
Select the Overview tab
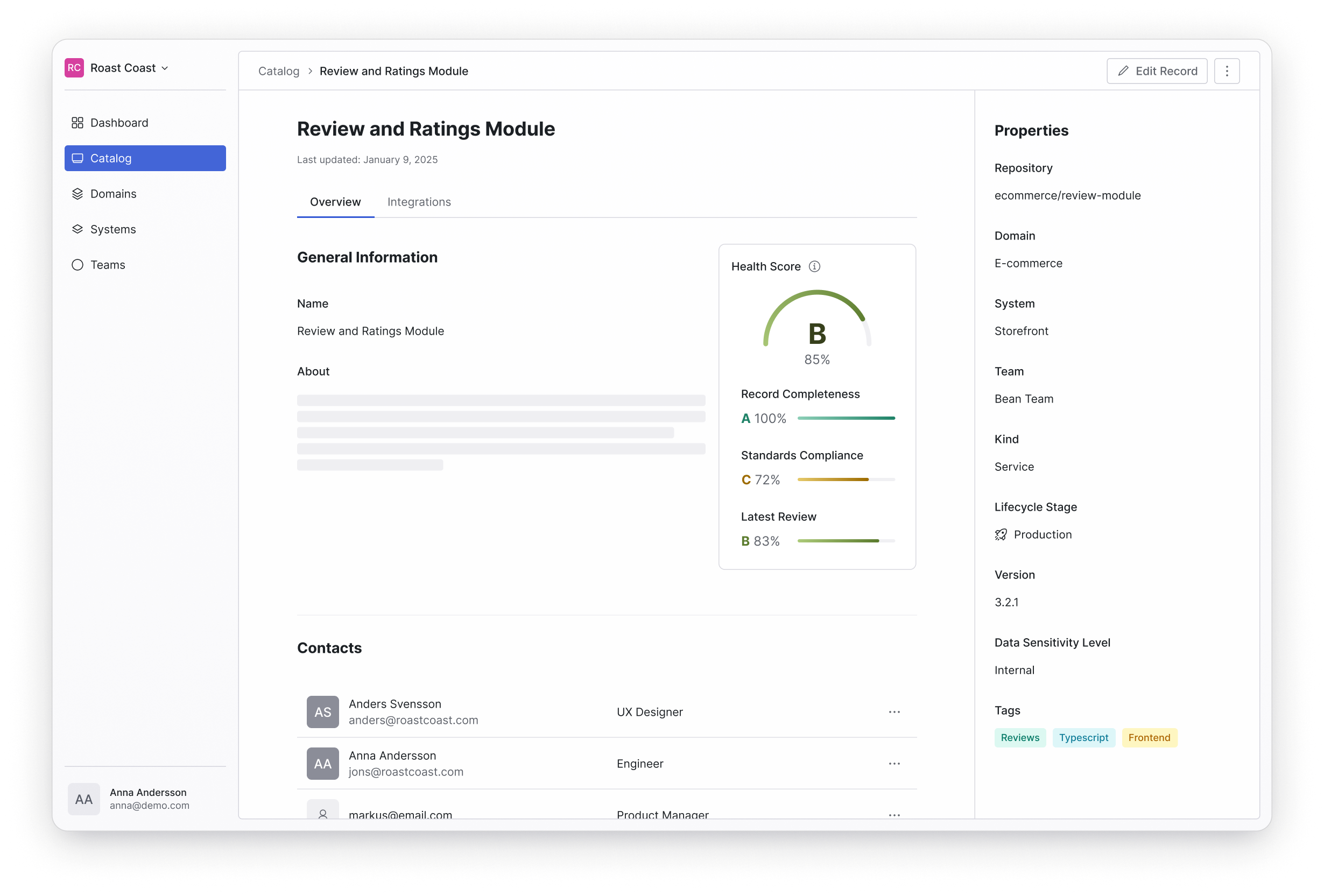click(x=335, y=202)
